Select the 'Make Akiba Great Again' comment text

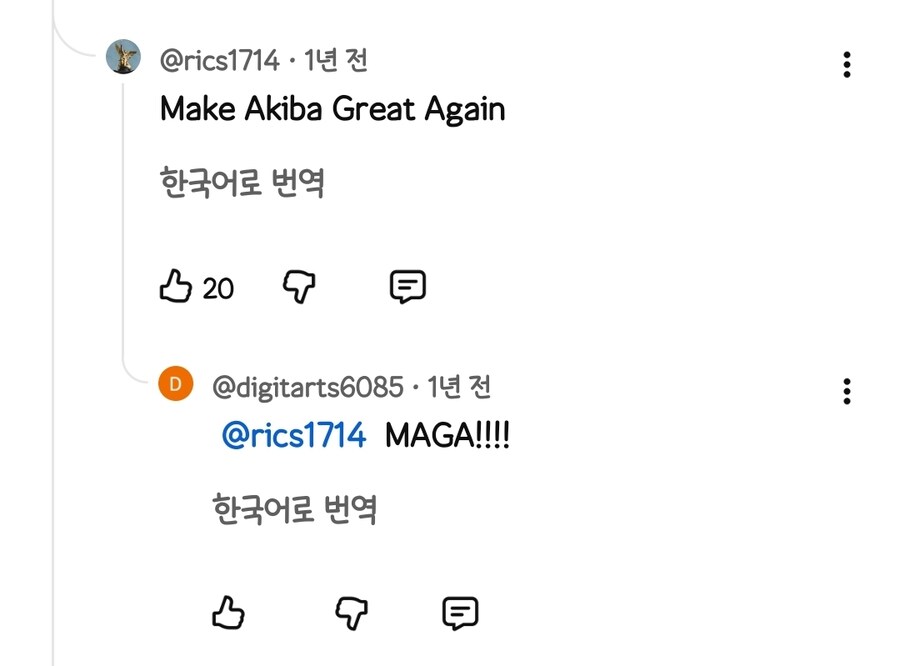click(331, 109)
